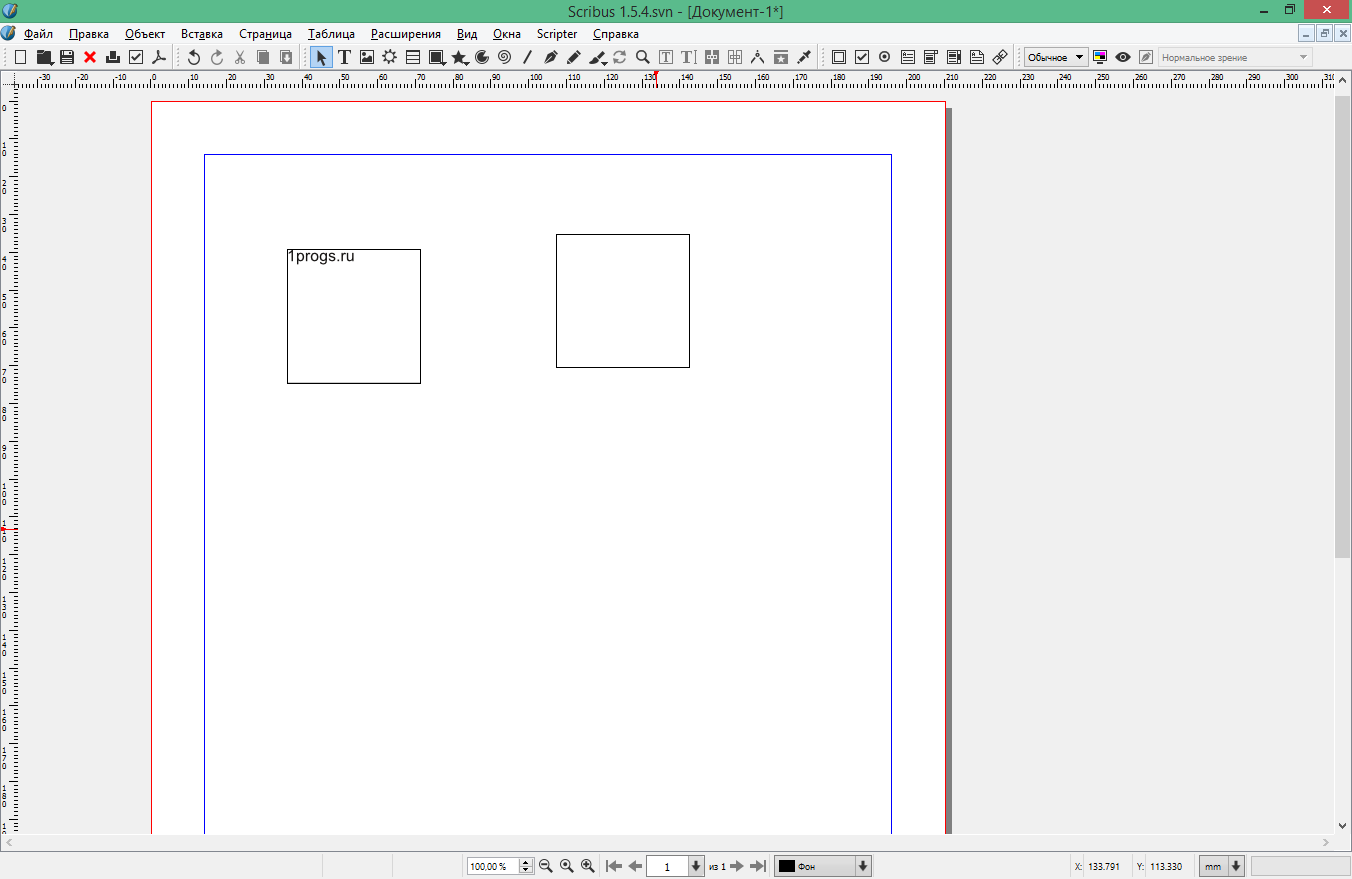Screen dimensions: 1352x879
Task: Select the Freehand Line pencil tool
Action: tap(573, 57)
